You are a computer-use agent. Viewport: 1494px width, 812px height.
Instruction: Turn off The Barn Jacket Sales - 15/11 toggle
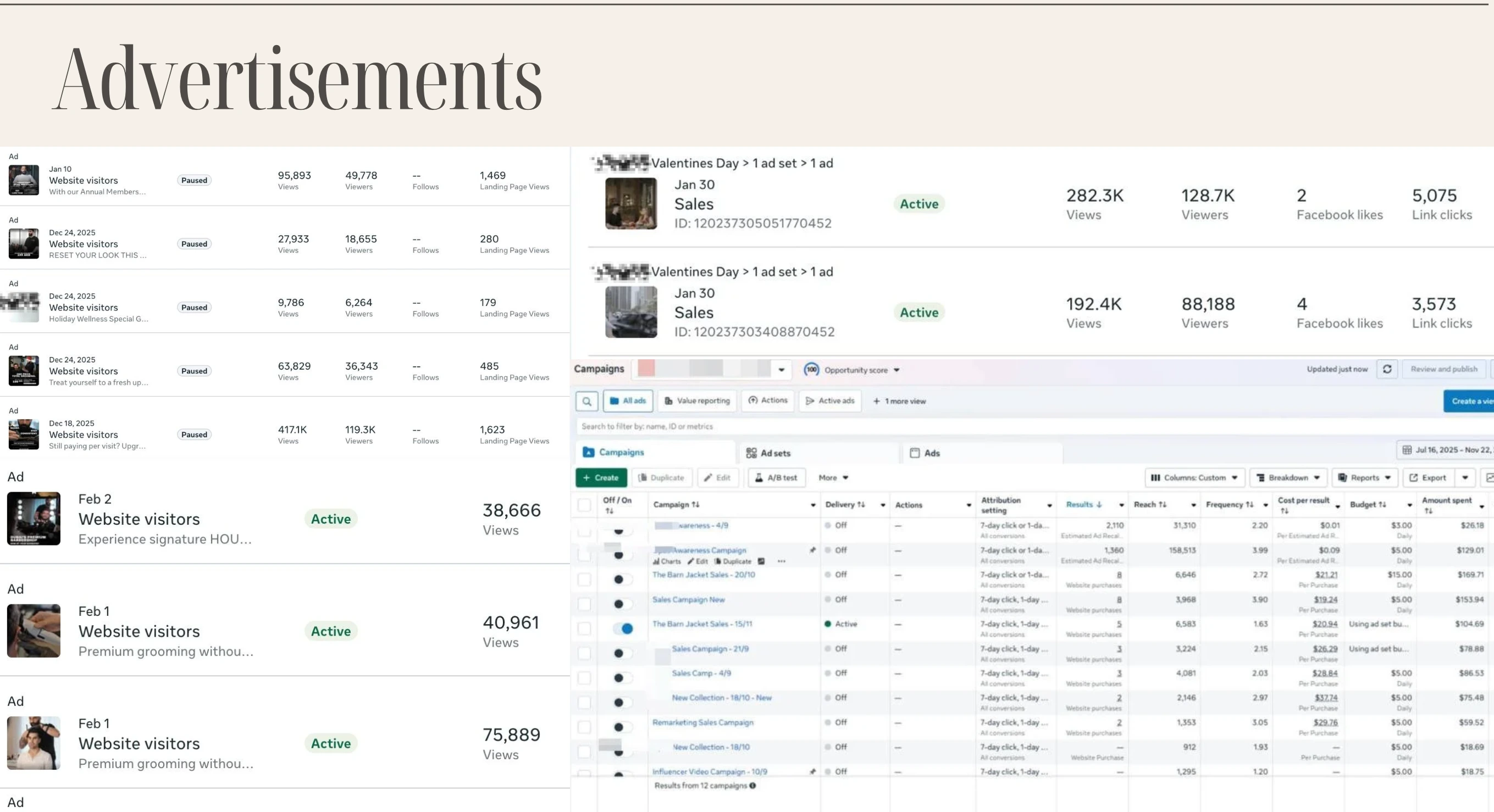pos(622,629)
